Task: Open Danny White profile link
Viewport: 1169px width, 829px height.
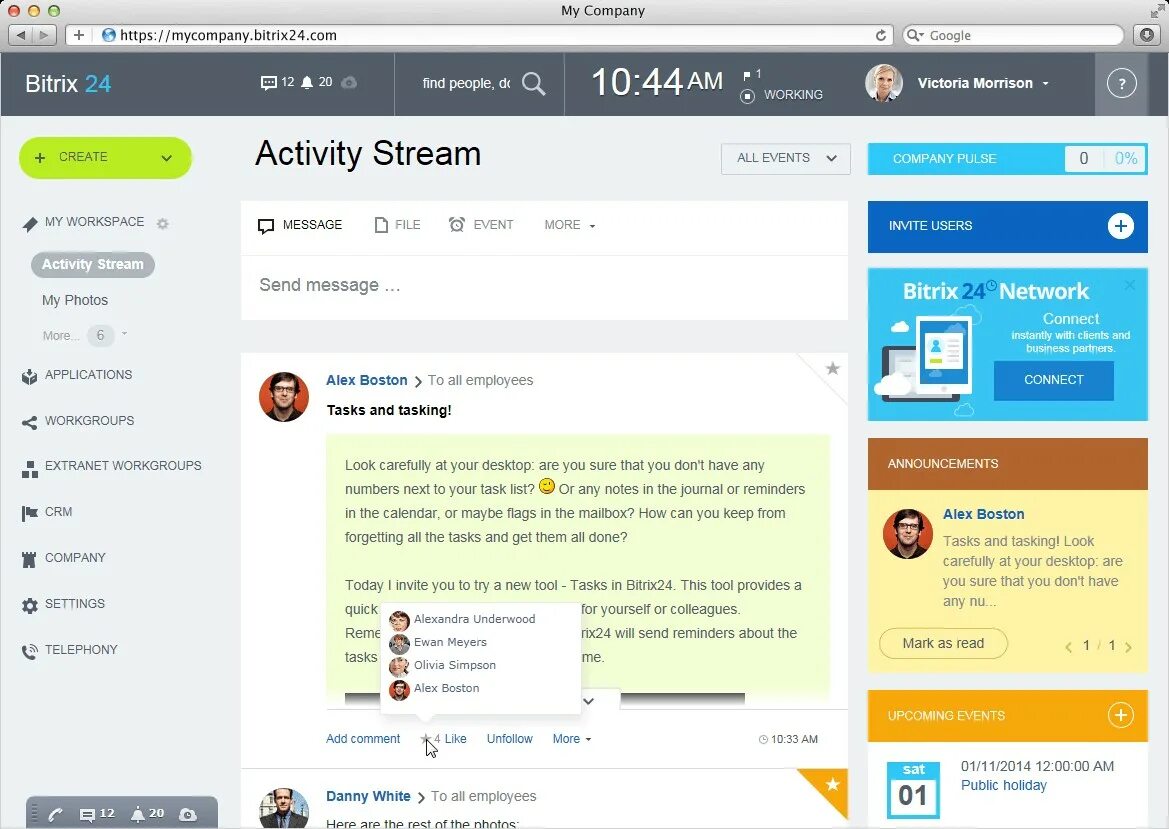Action: pos(368,796)
